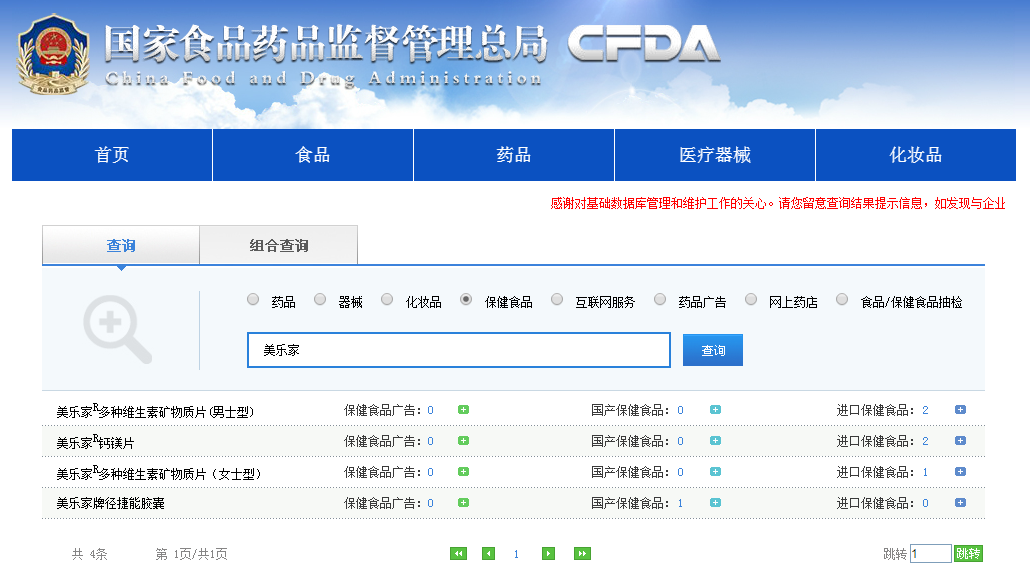Focus the page jump number field
This screenshot has height=581, width=1030.
931,553
